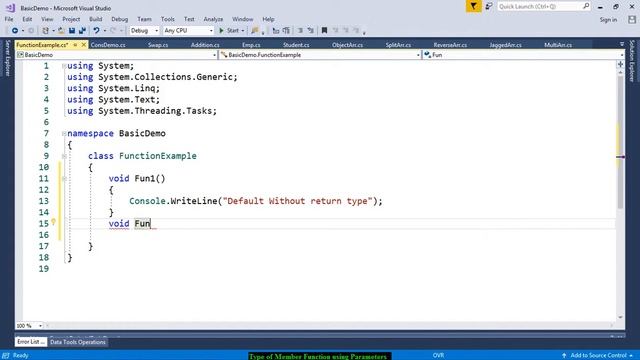Click the Open File toolbar icon

coord(61,31)
